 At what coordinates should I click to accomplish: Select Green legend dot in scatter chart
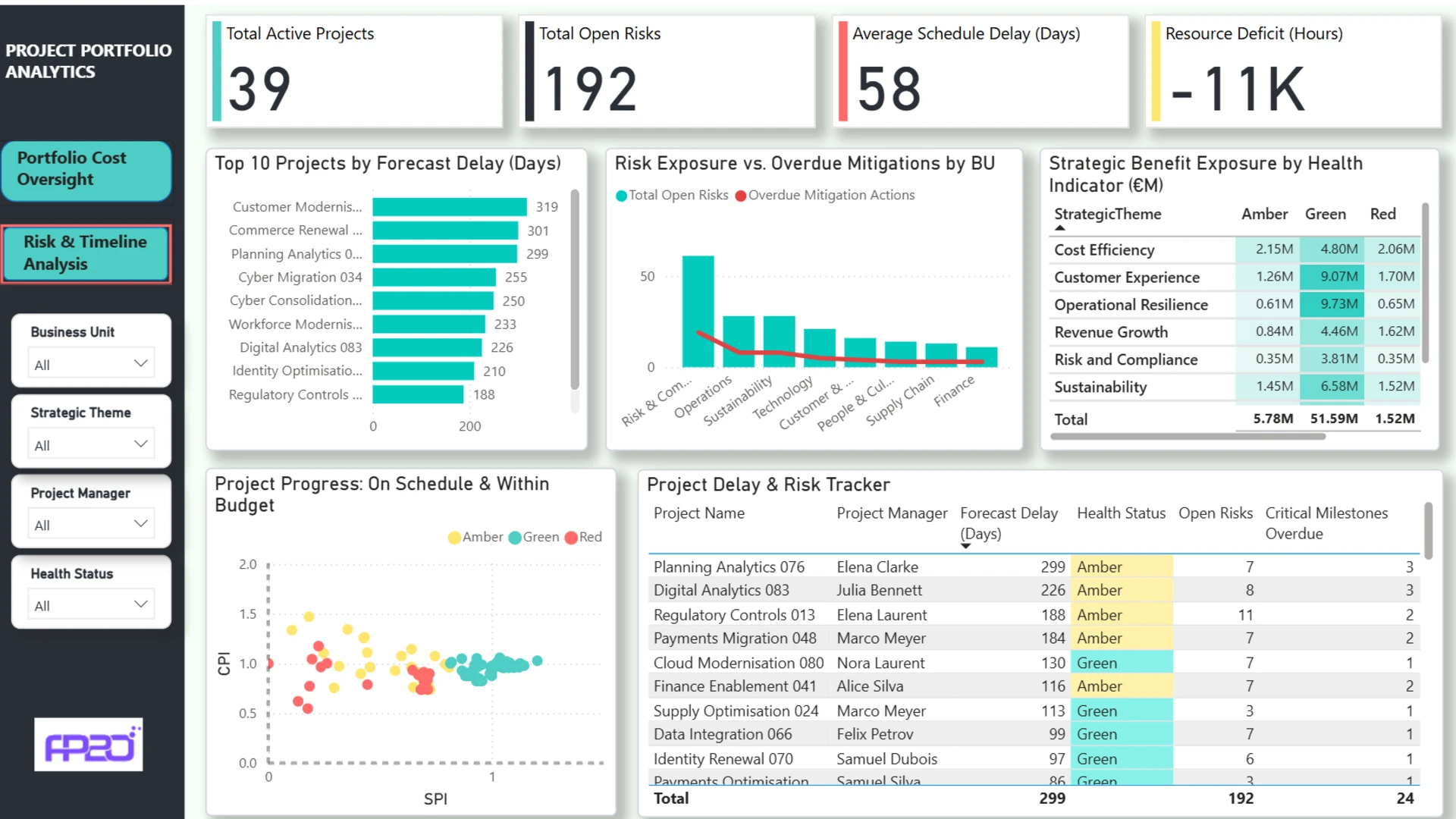point(515,538)
